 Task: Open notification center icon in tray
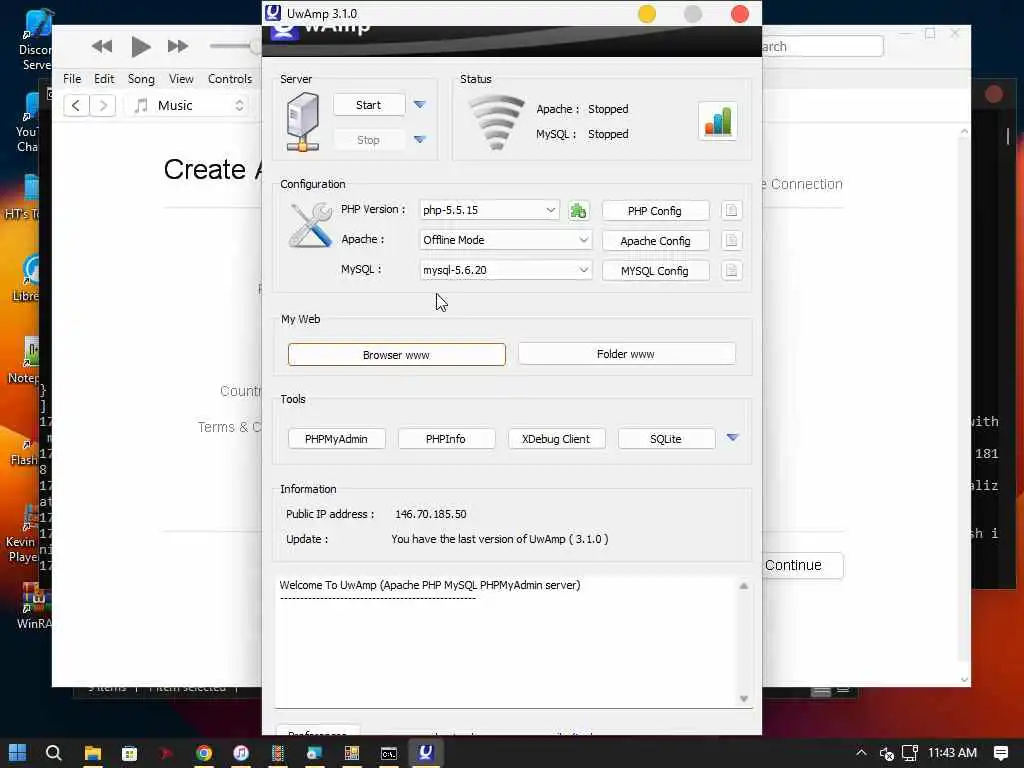pyautogui.click(x=1000, y=753)
